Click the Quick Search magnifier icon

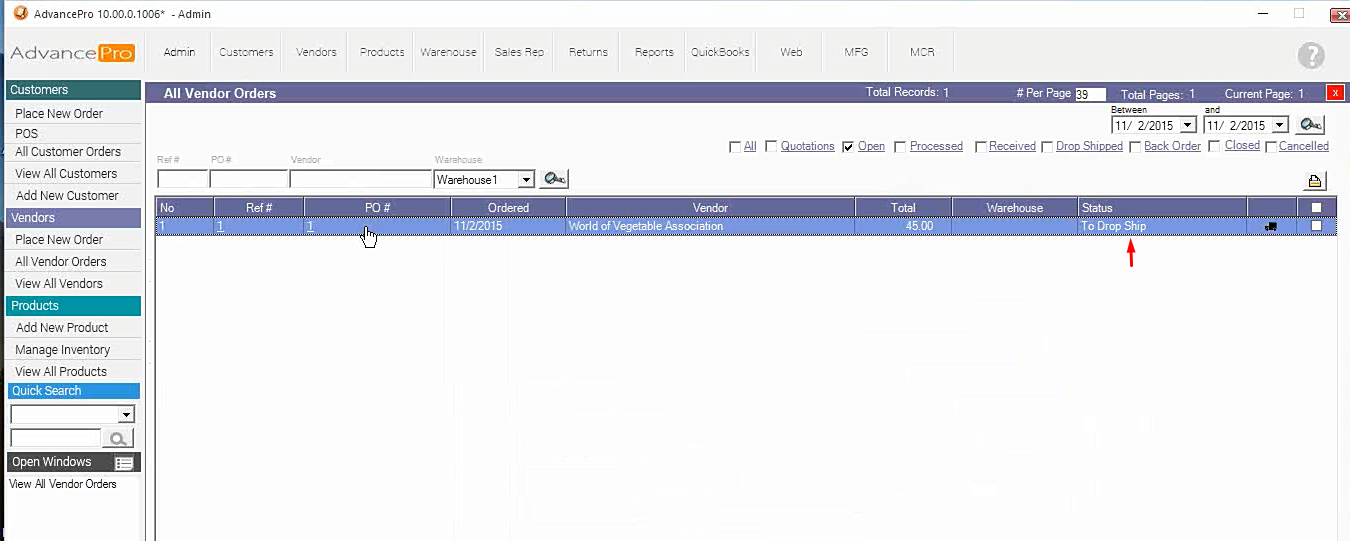(118, 438)
